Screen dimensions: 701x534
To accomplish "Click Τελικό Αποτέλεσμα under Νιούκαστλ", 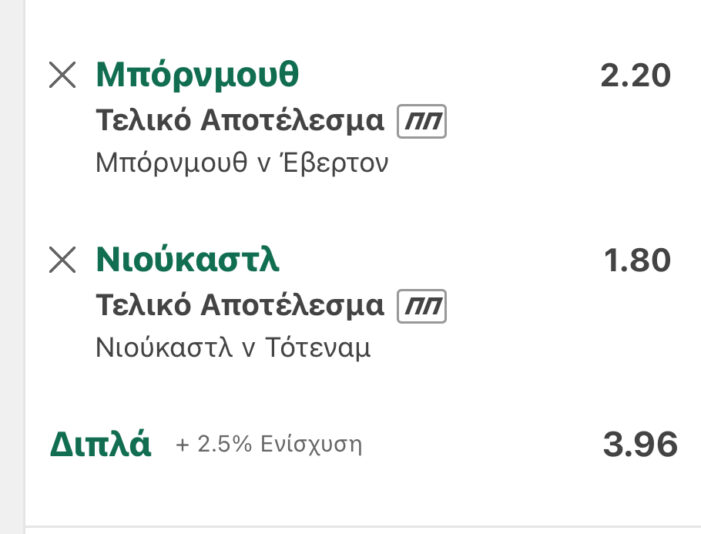I will pos(240,306).
